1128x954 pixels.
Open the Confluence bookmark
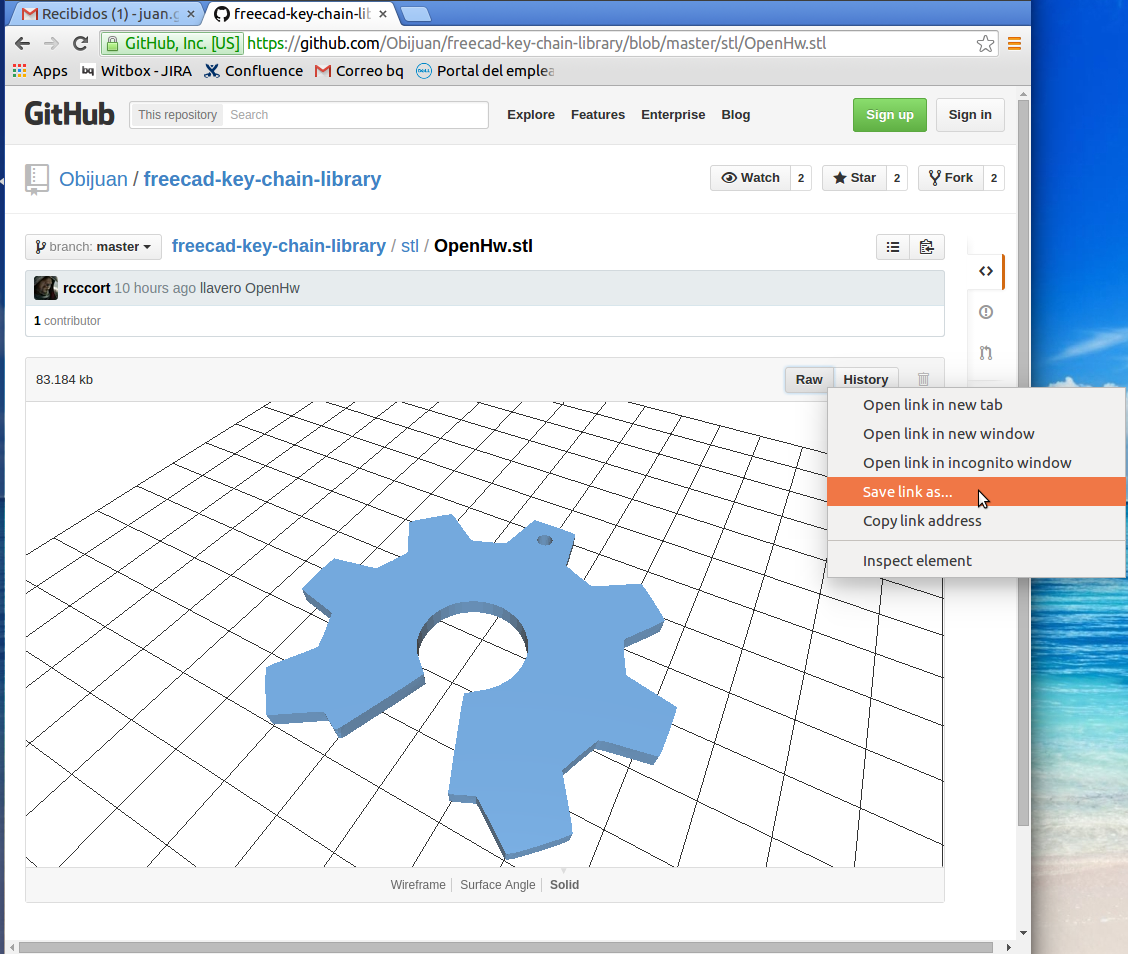tap(254, 71)
